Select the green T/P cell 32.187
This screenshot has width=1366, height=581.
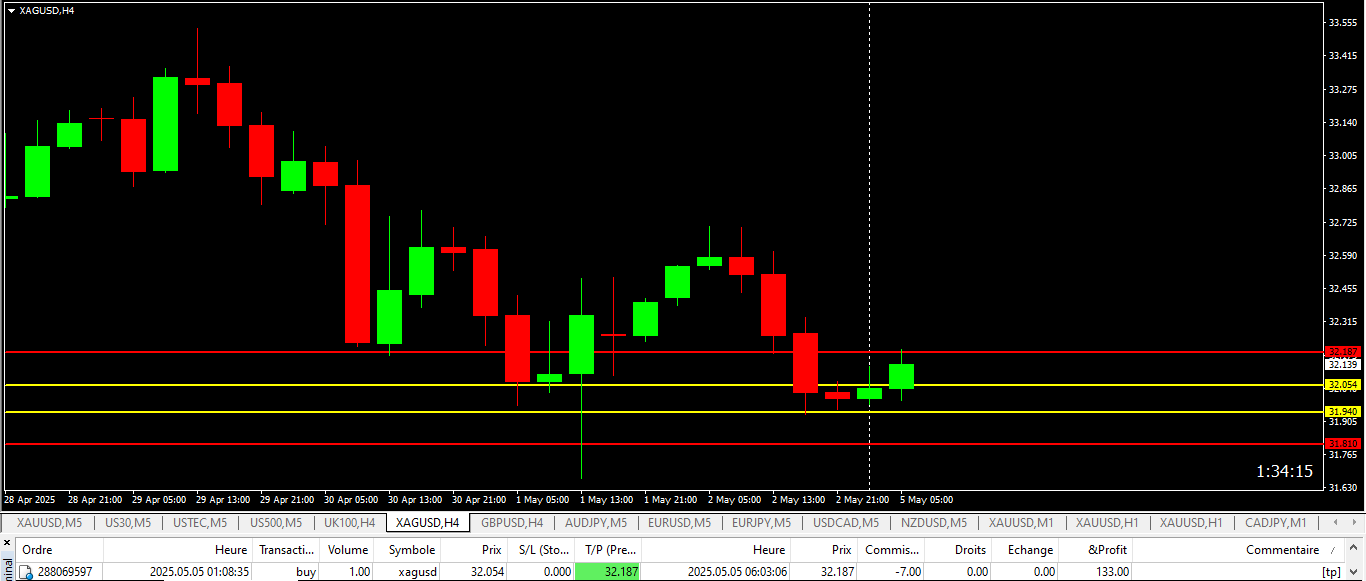tap(608, 572)
